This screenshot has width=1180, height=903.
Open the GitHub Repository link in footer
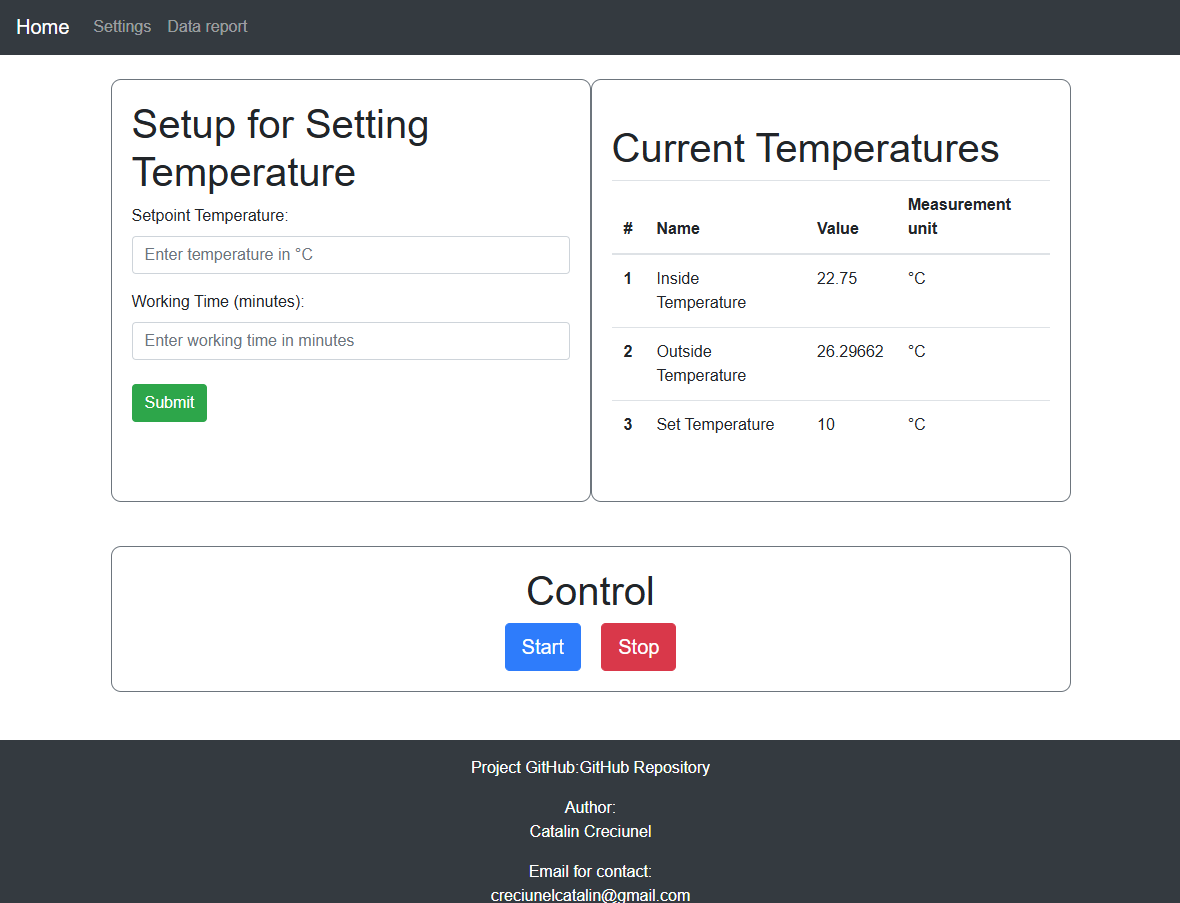(x=645, y=768)
